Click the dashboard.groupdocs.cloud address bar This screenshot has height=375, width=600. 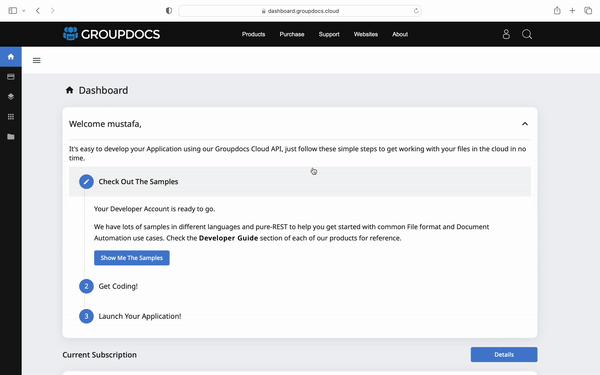pos(300,11)
